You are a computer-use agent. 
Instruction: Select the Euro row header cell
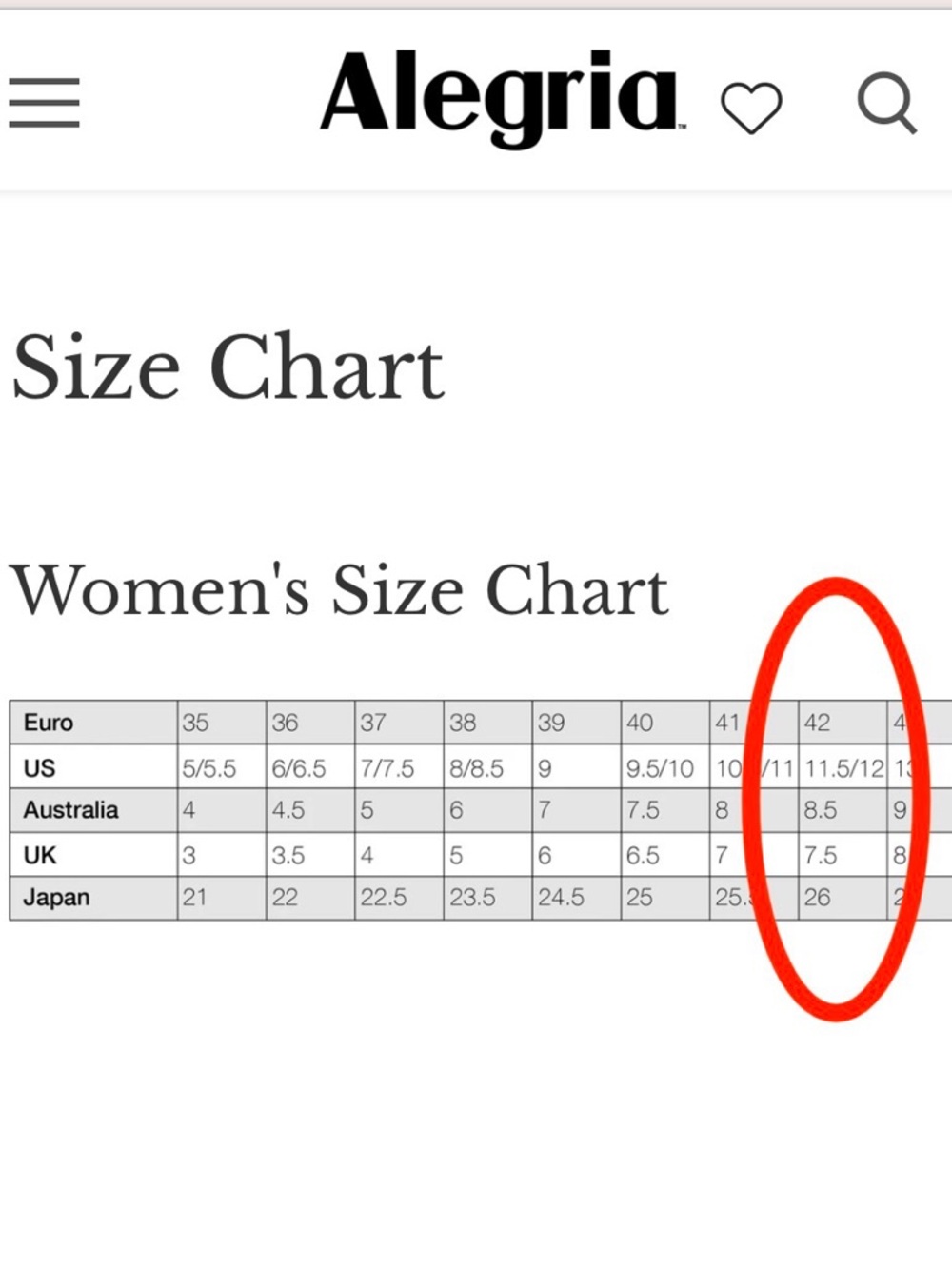tap(93, 722)
